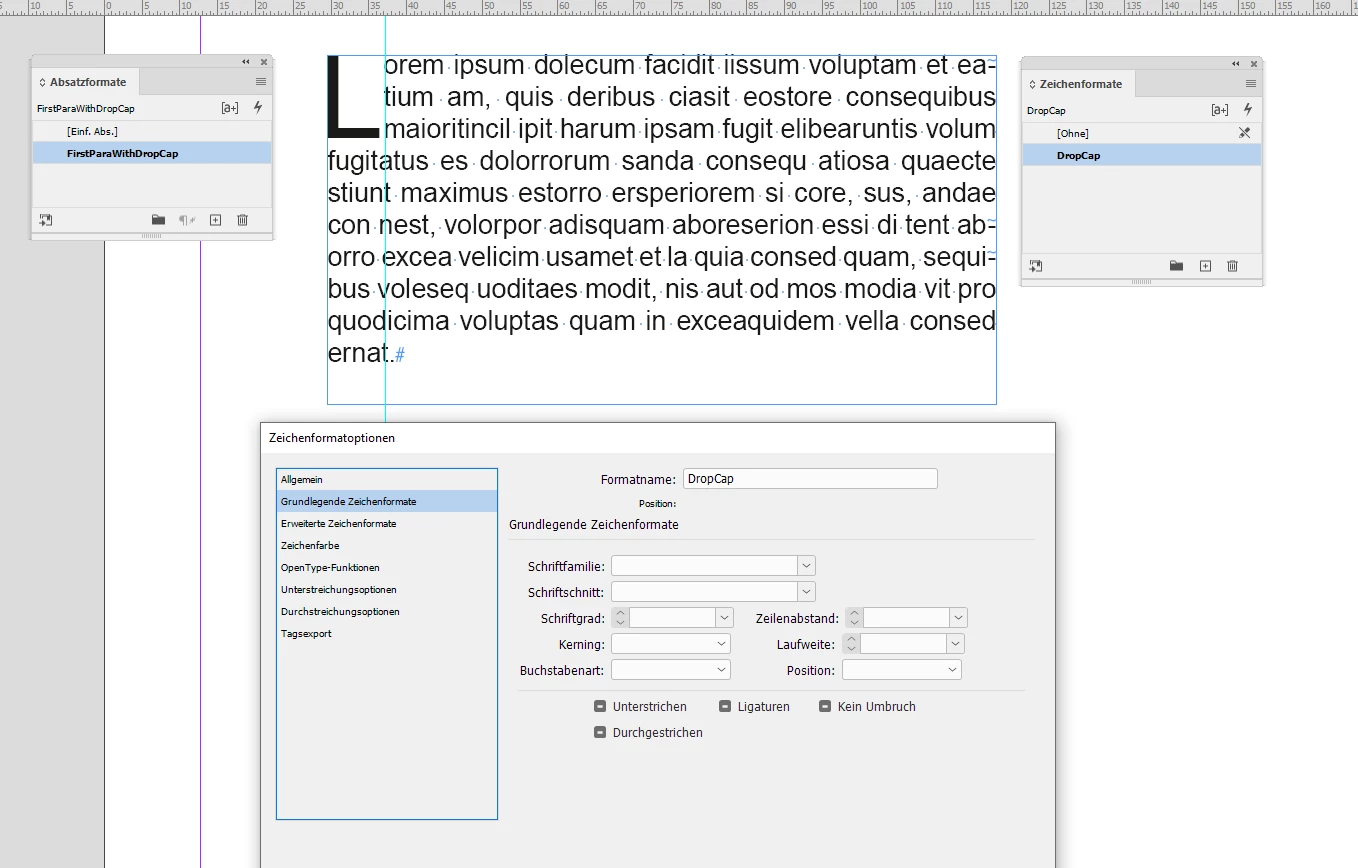
Task: Open the Buchstabenart dropdown
Action: tap(671, 670)
